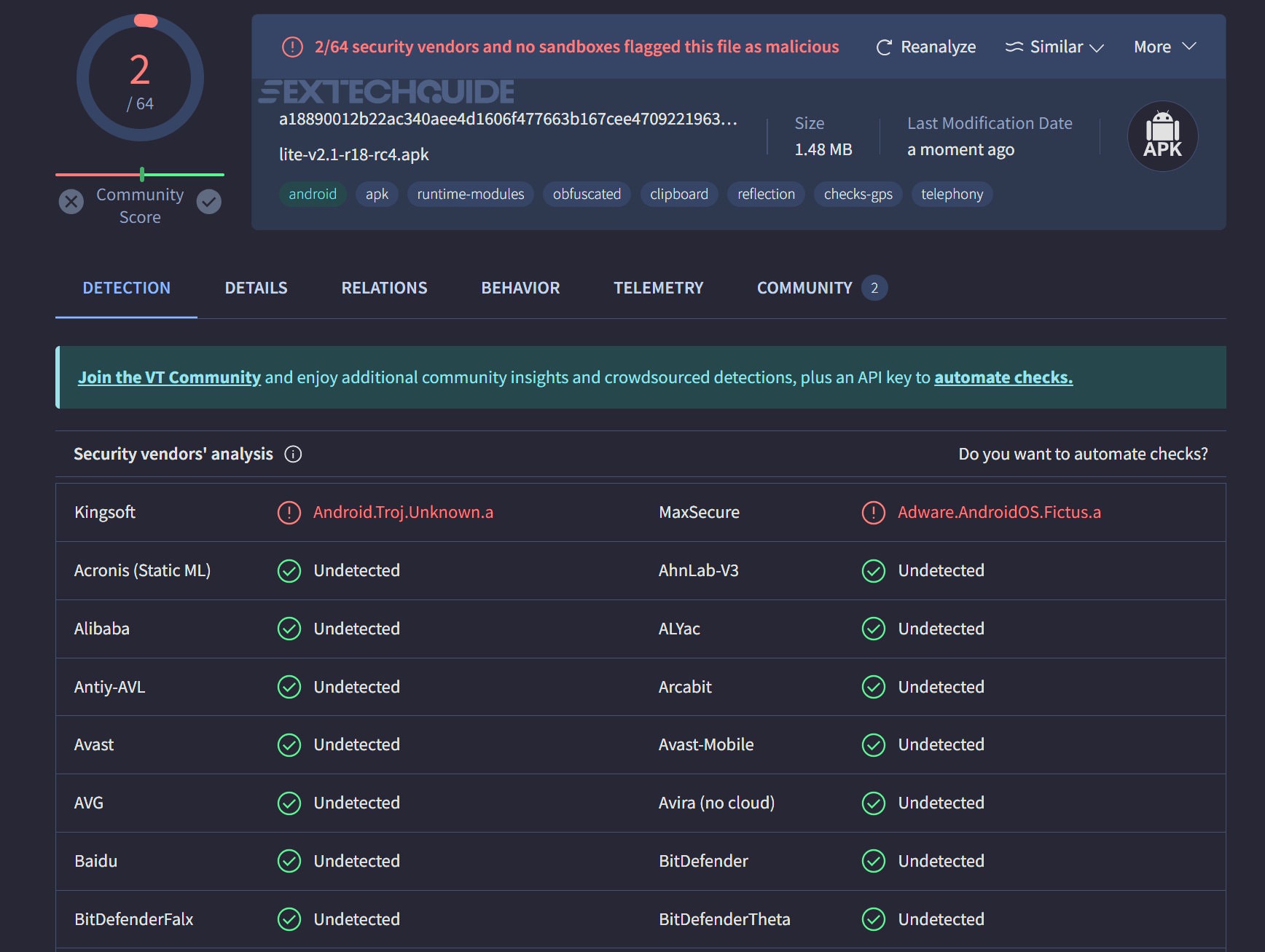The height and width of the screenshot is (952, 1265).
Task: Click the filename lite-v2.1-r18-rc4.apk
Action: click(x=354, y=155)
